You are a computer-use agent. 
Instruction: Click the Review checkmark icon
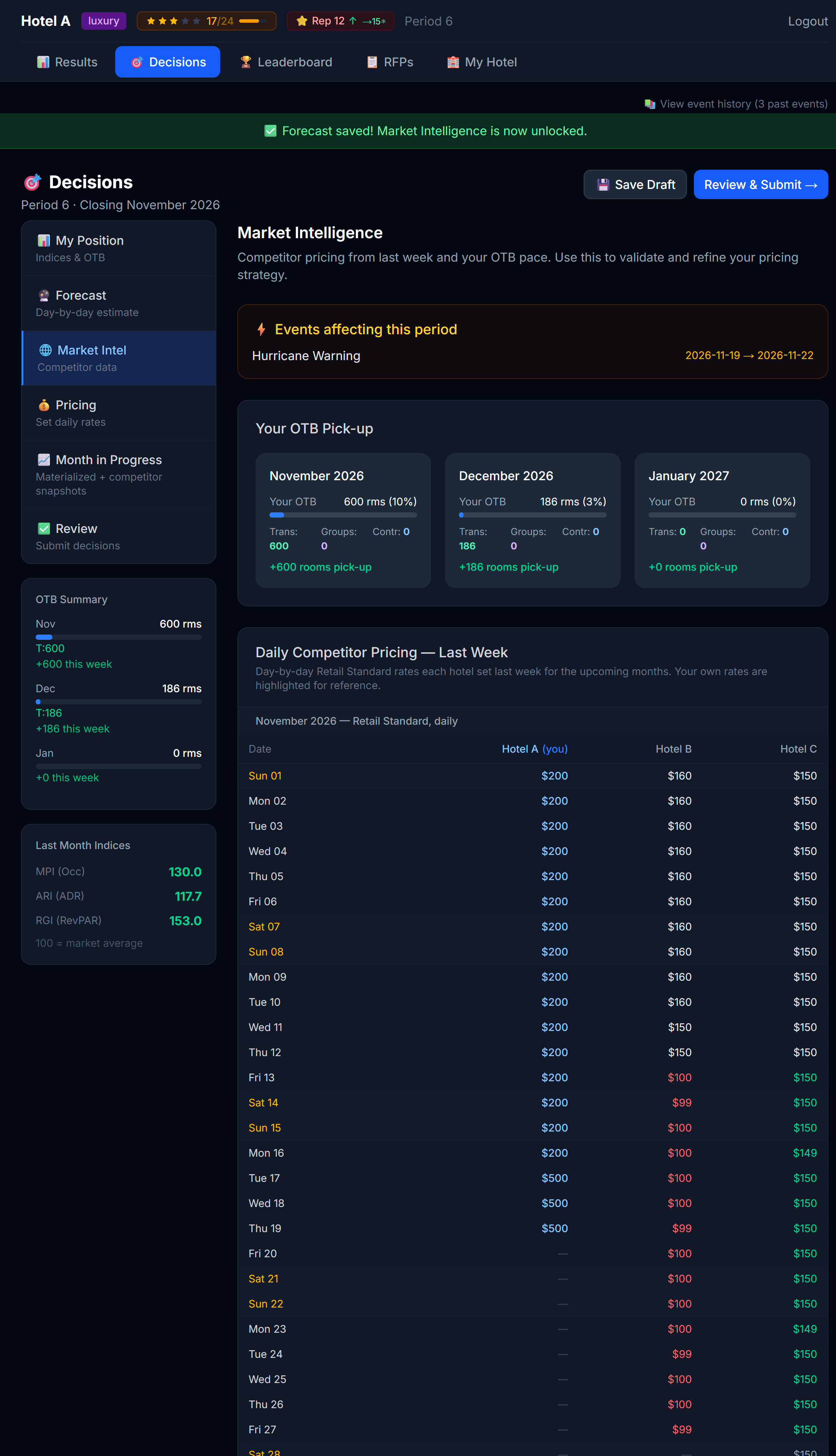pyautogui.click(x=44, y=528)
